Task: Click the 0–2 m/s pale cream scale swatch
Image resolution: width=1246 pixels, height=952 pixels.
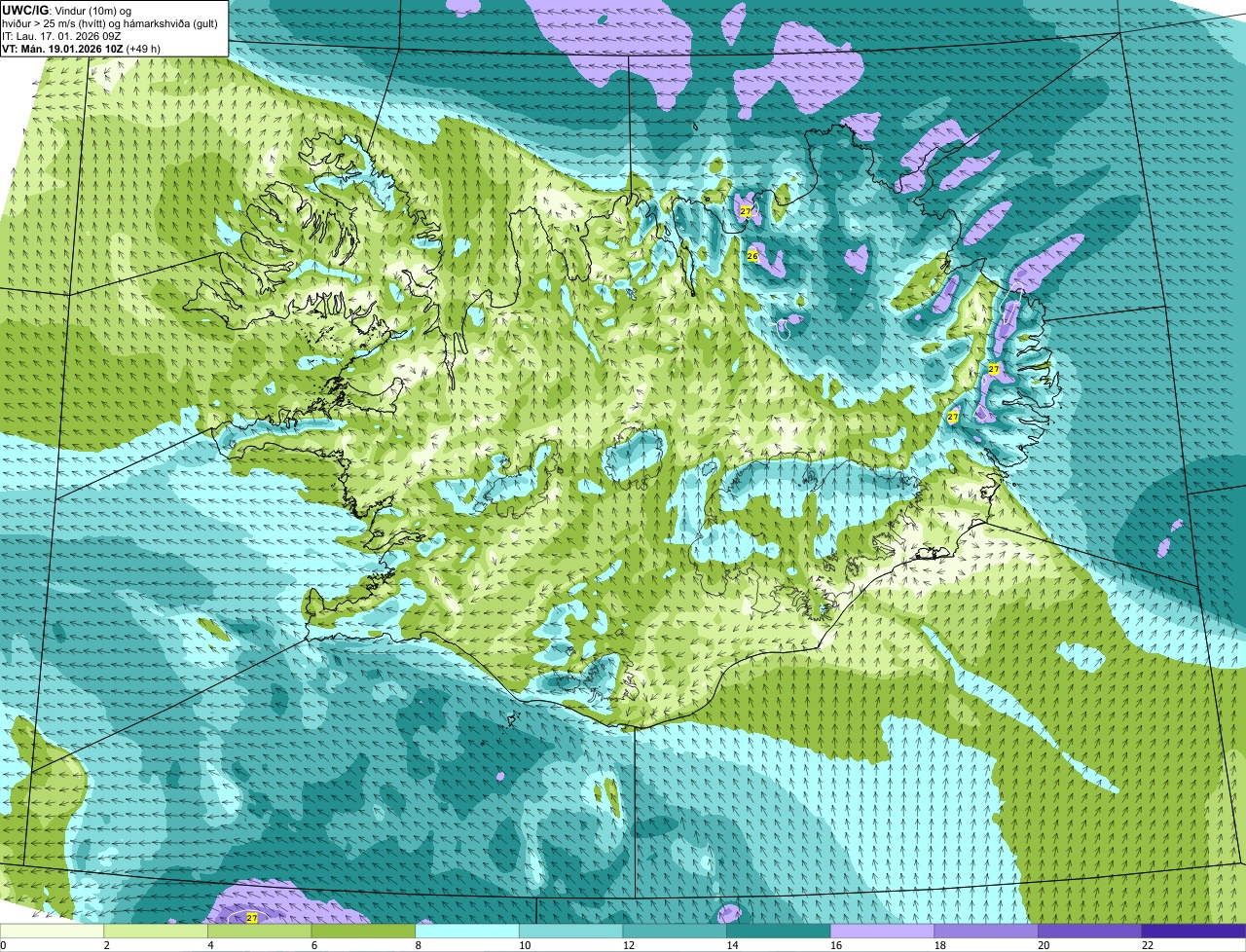Action: [52, 932]
